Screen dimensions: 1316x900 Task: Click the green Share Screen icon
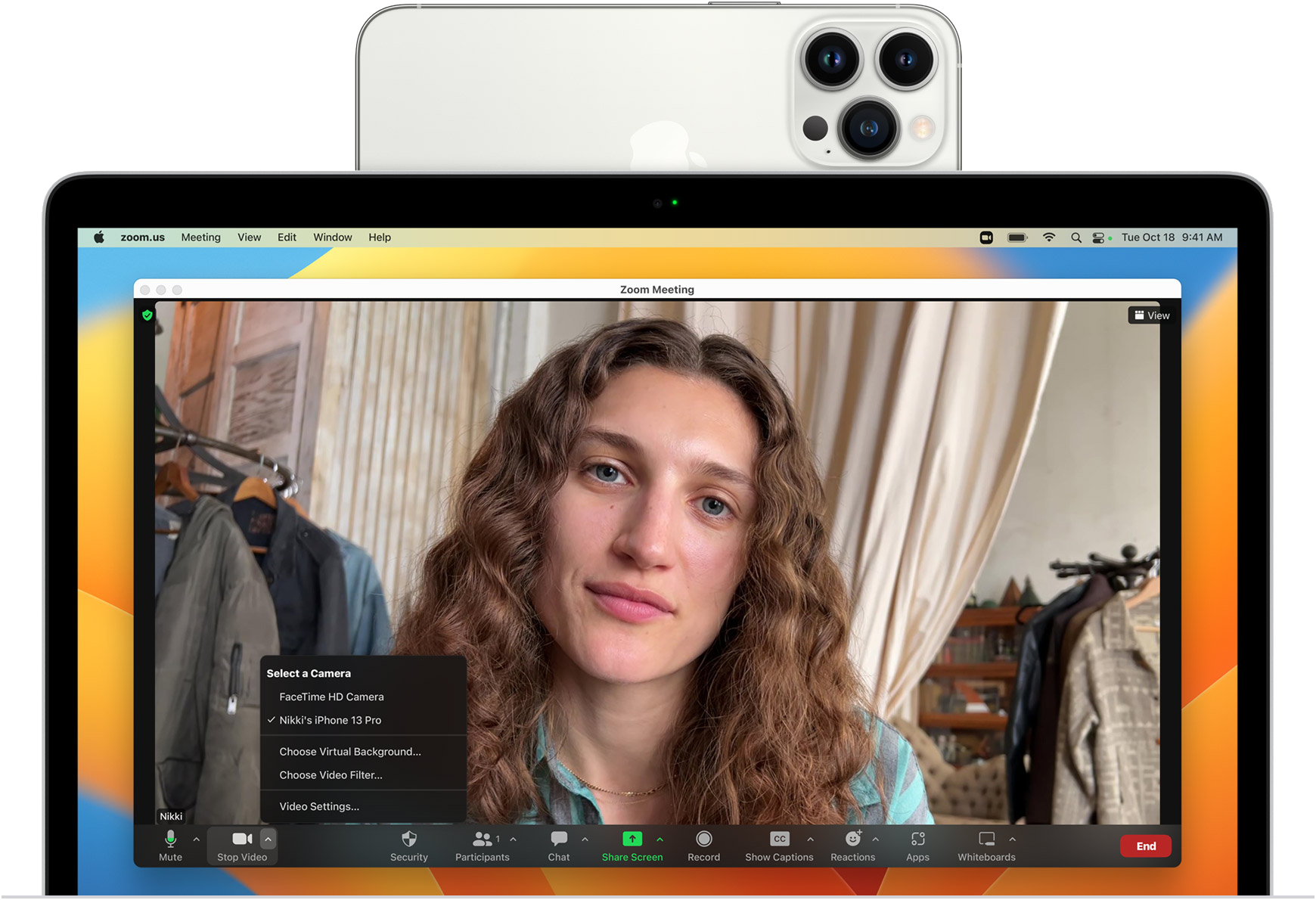point(632,839)
